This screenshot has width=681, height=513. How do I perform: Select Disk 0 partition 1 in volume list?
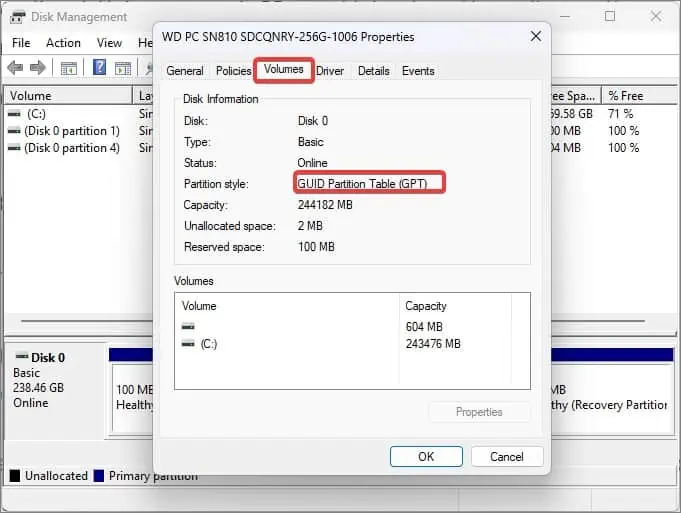coord(72,131)
